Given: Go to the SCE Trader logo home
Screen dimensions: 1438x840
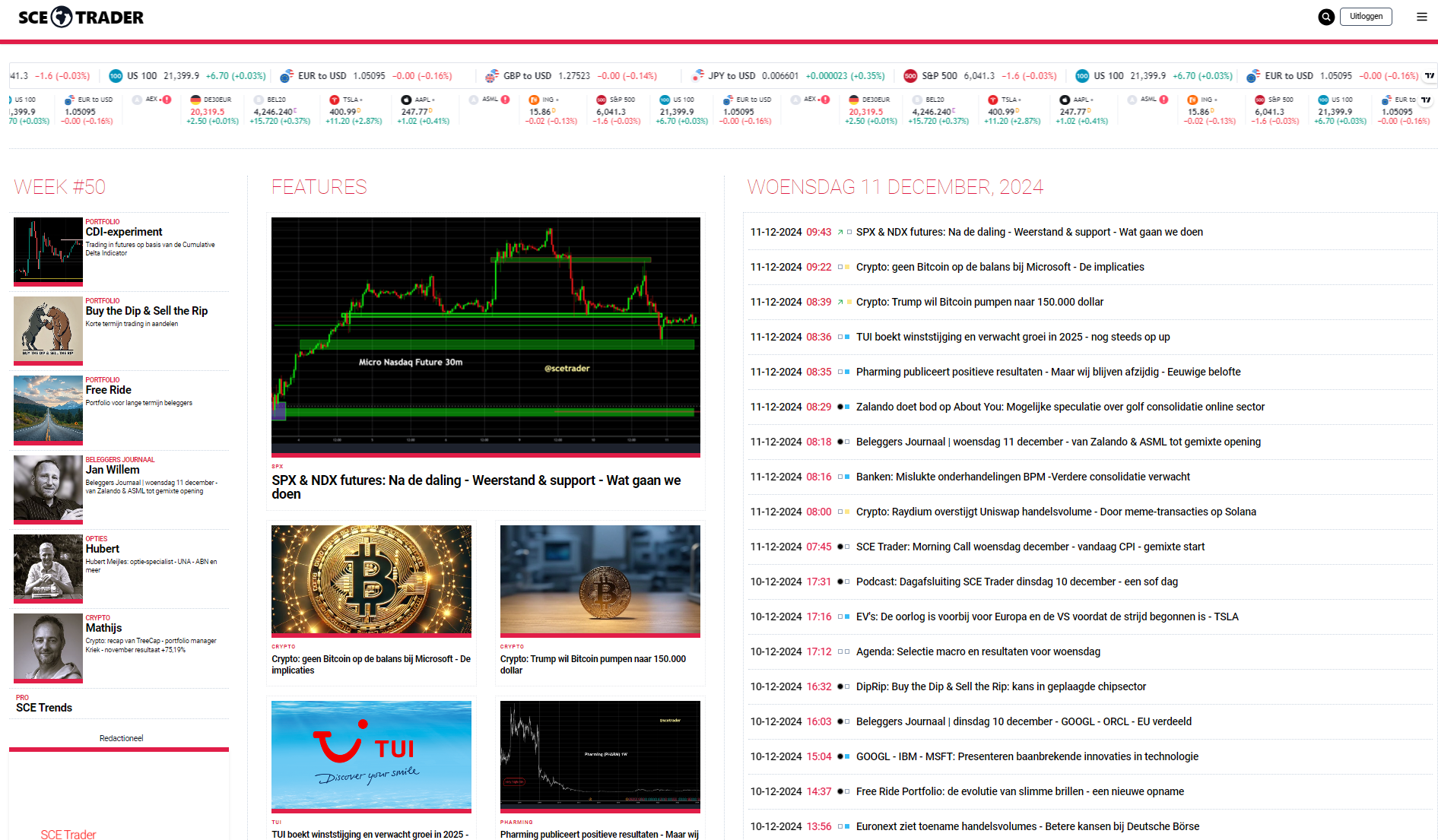Looking at the screenshot, I should point(81,17).
